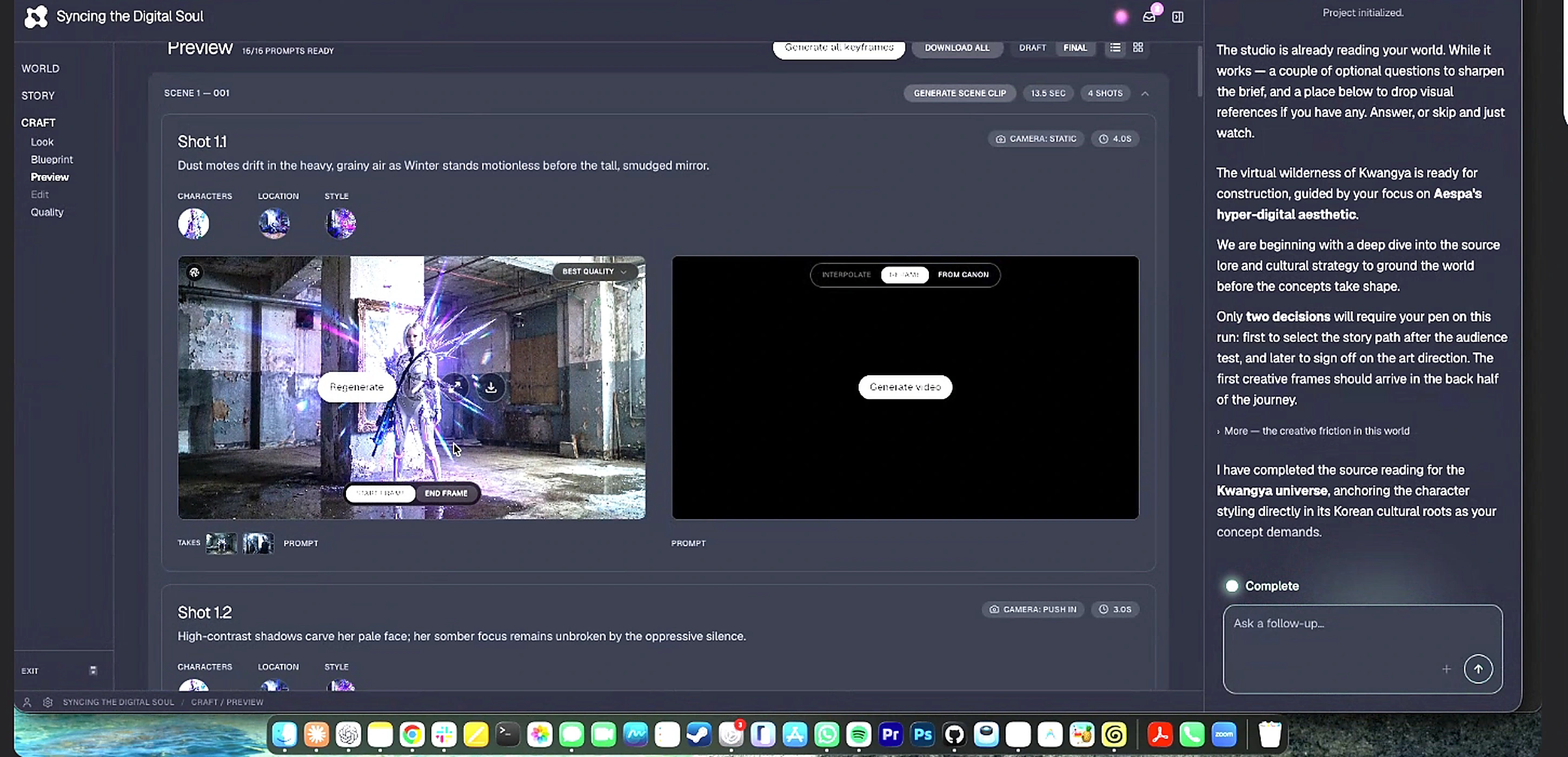Open Finder in the dock
This screenshot has width=1568, height=757.
pos(284,734)
